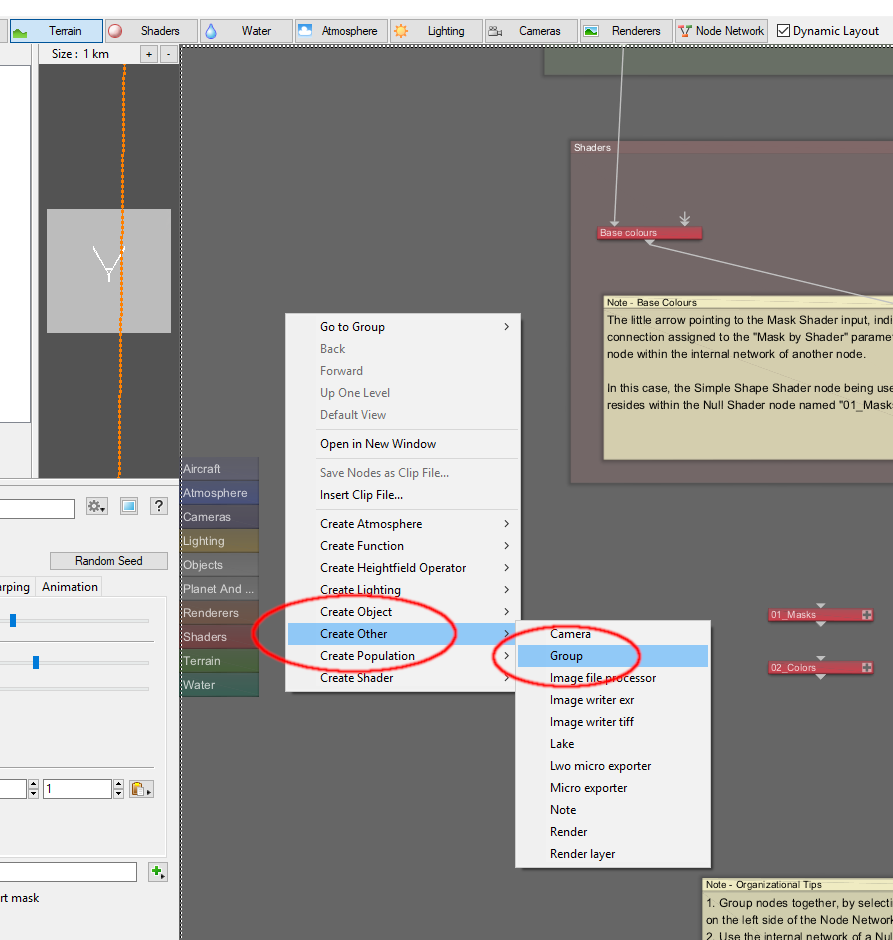This screenshot has width=893, height=940.
Task: Switch to the Animation tab
Action: pyautogui.click(x=70, y=587)
